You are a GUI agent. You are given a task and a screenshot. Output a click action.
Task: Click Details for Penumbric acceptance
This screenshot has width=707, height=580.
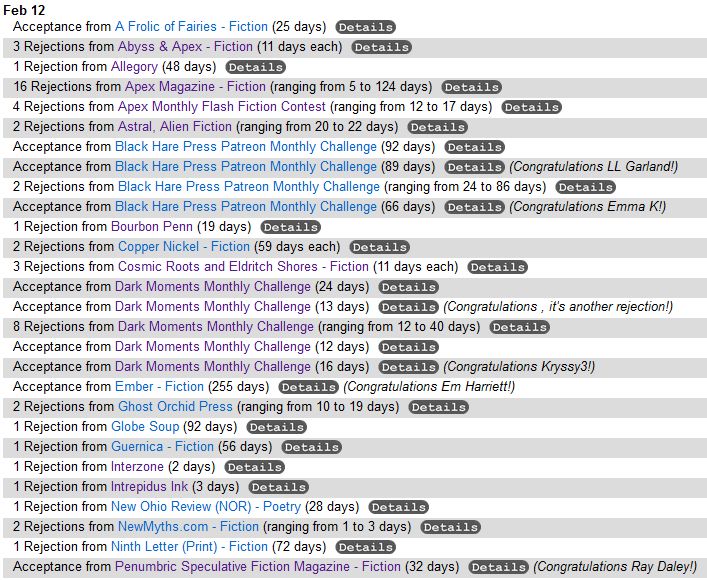498,567
